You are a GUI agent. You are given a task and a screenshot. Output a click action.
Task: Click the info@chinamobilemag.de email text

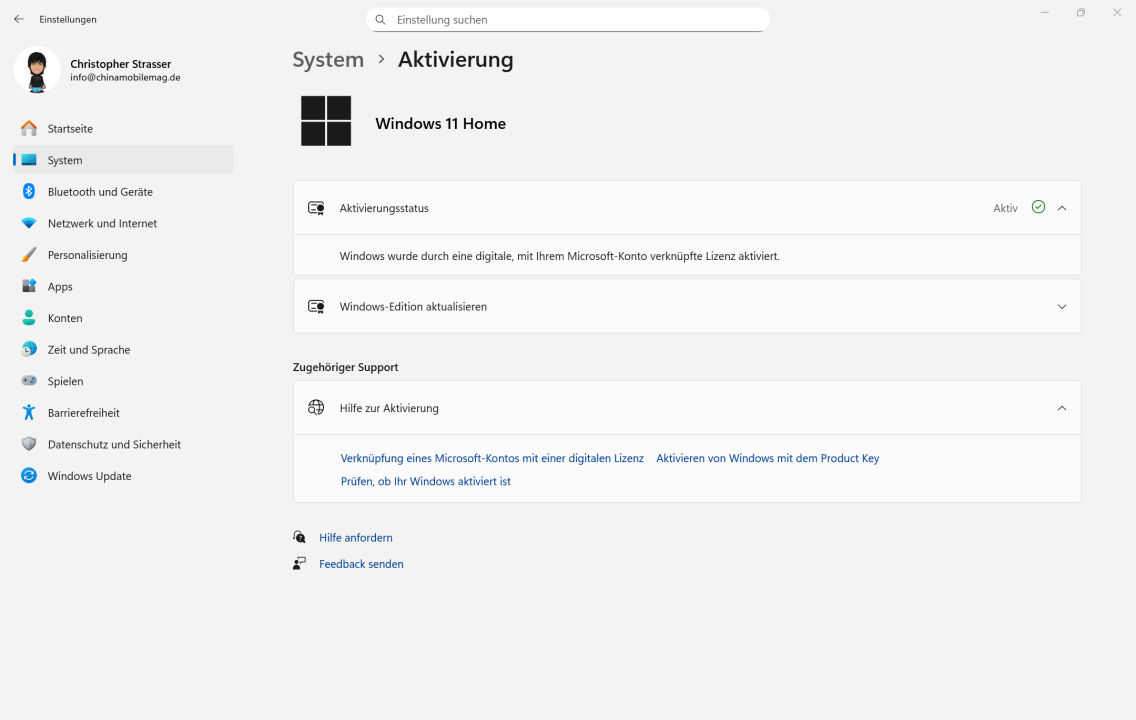click(x=125, y=78)
